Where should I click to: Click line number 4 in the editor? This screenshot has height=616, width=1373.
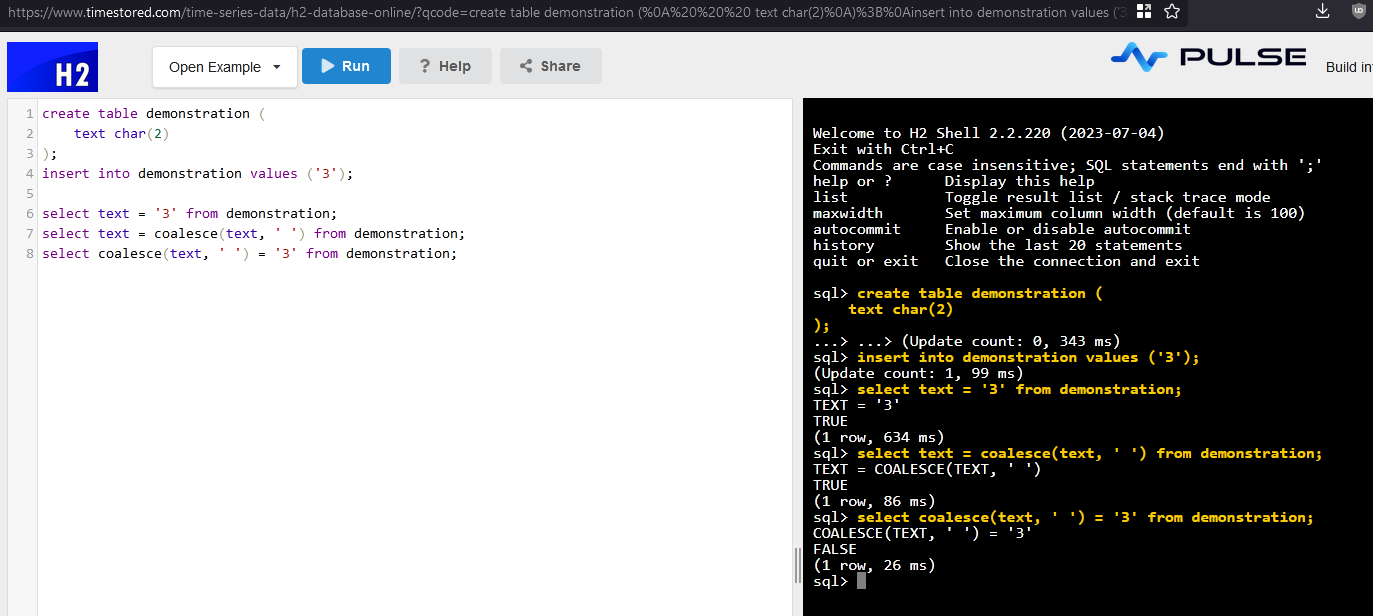coord(27,173)
